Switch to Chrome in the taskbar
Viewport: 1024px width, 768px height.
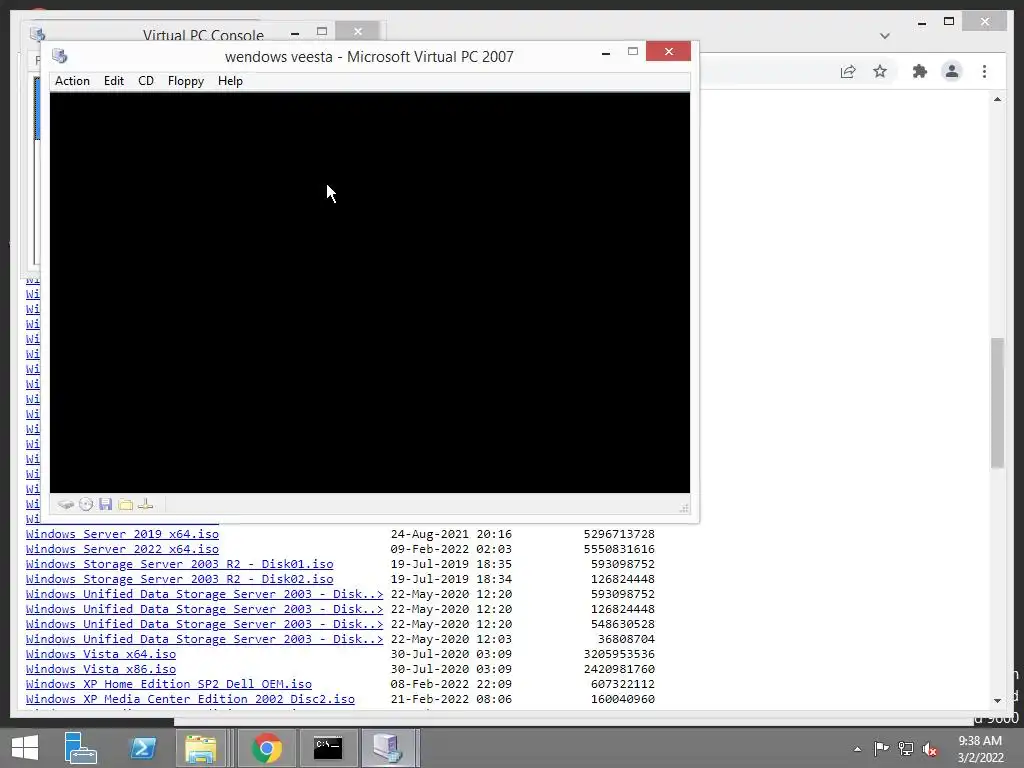(266, 748)
